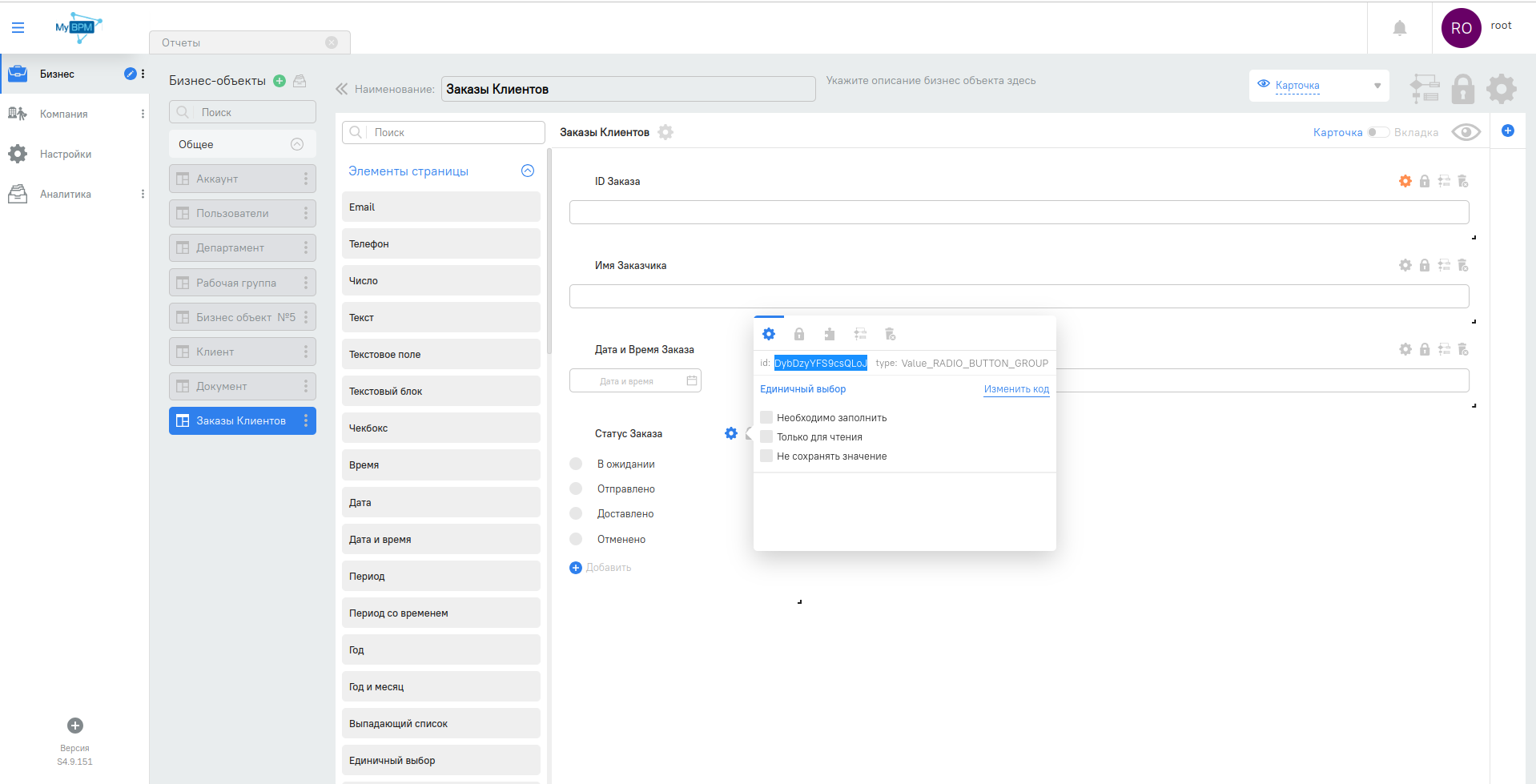
Task: Click Добавить to add an option
Action: pos(601,568)
